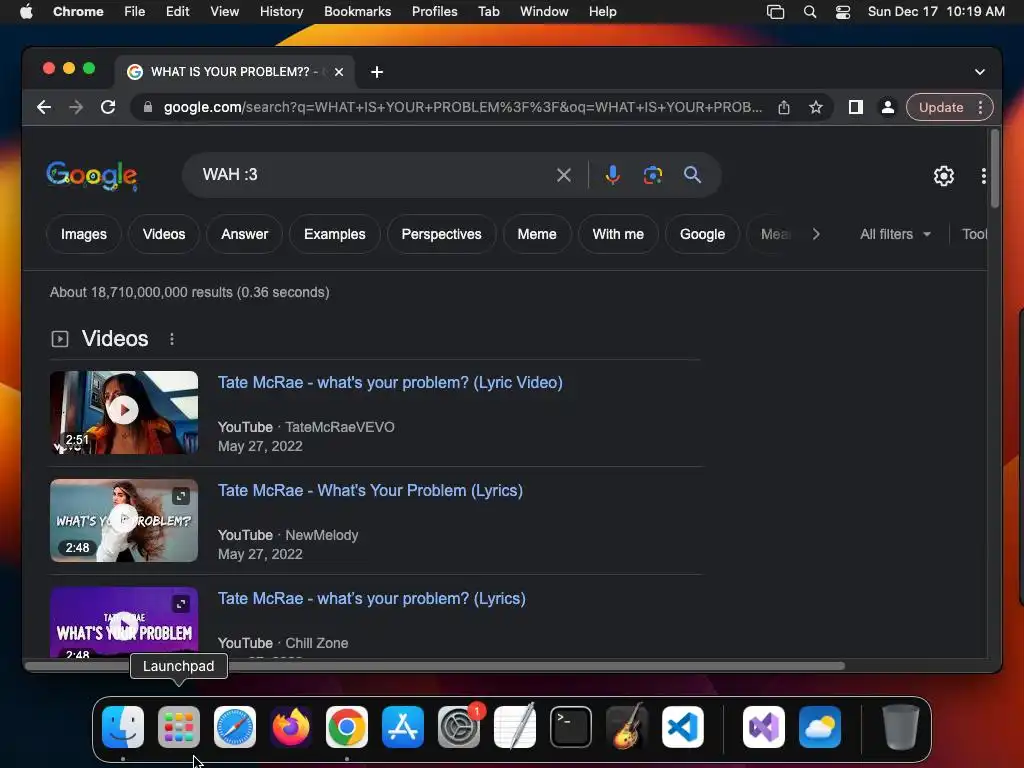1024x768 pixels.
Task: Open Tate McRae Lyric Video link
Action: pos(390,383)
